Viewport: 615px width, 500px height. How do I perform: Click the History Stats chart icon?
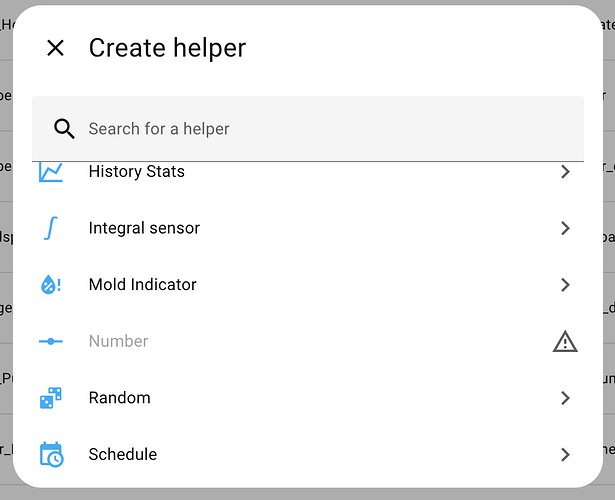coord(51,172)
